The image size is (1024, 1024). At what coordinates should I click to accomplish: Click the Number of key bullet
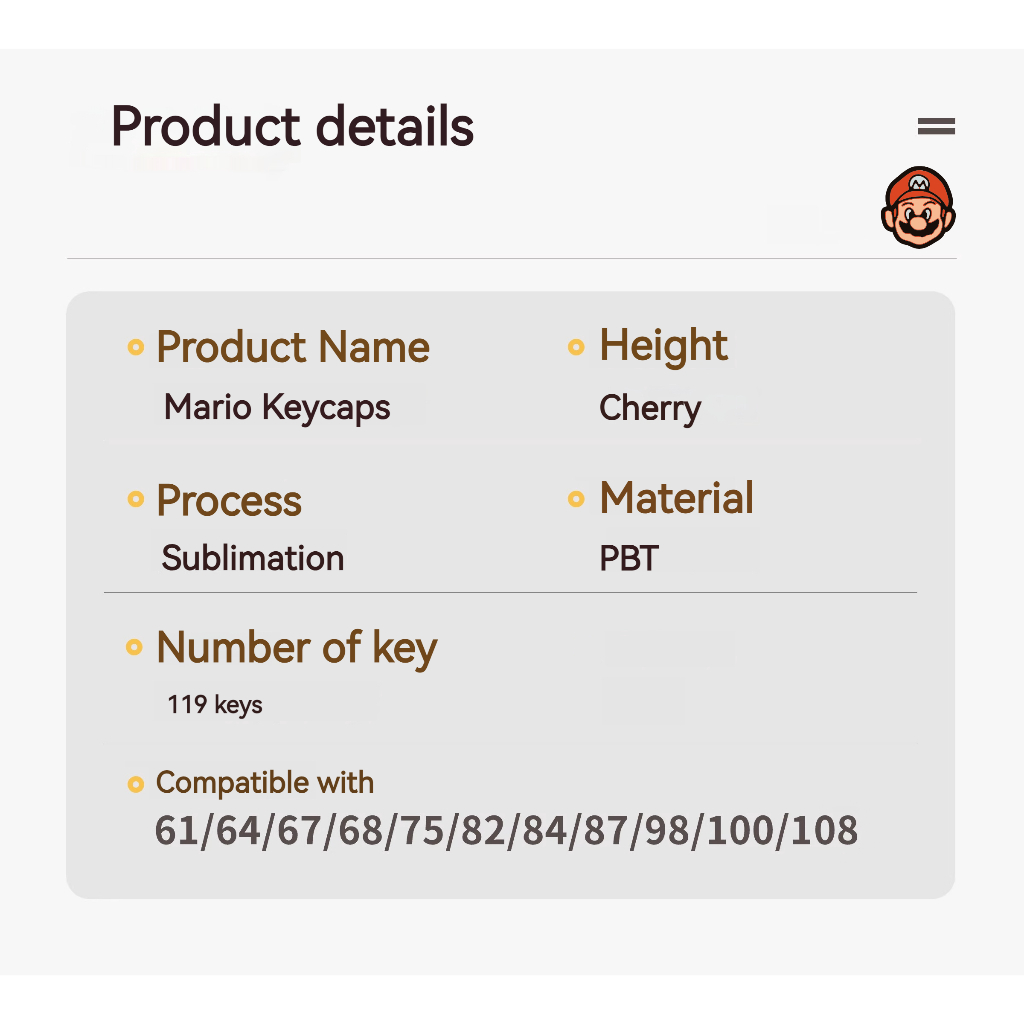(x=135, y=648)
